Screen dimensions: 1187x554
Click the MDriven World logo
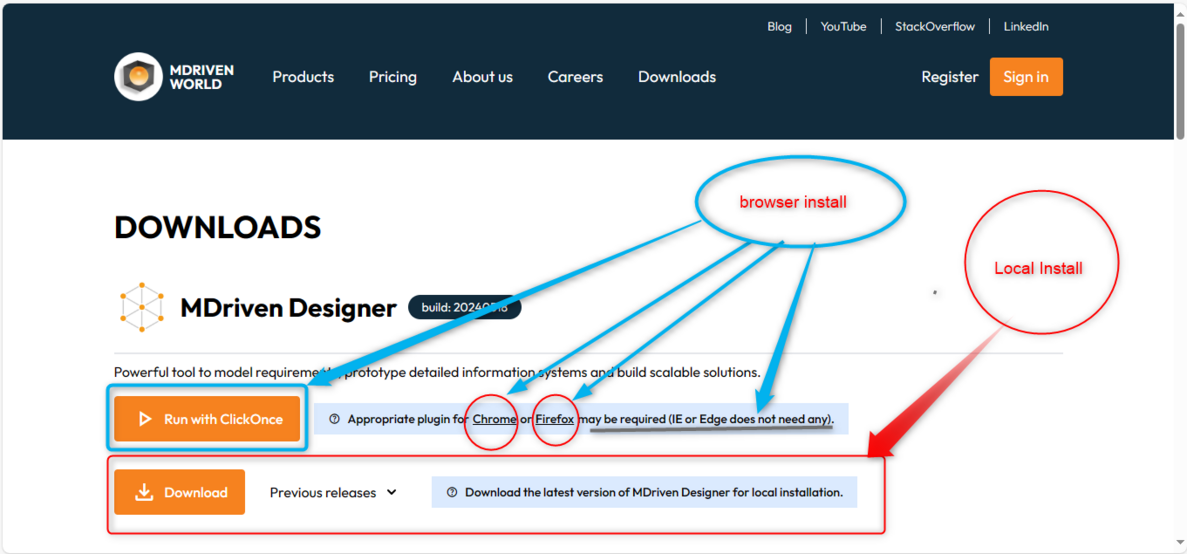click(x=174, y=76)
